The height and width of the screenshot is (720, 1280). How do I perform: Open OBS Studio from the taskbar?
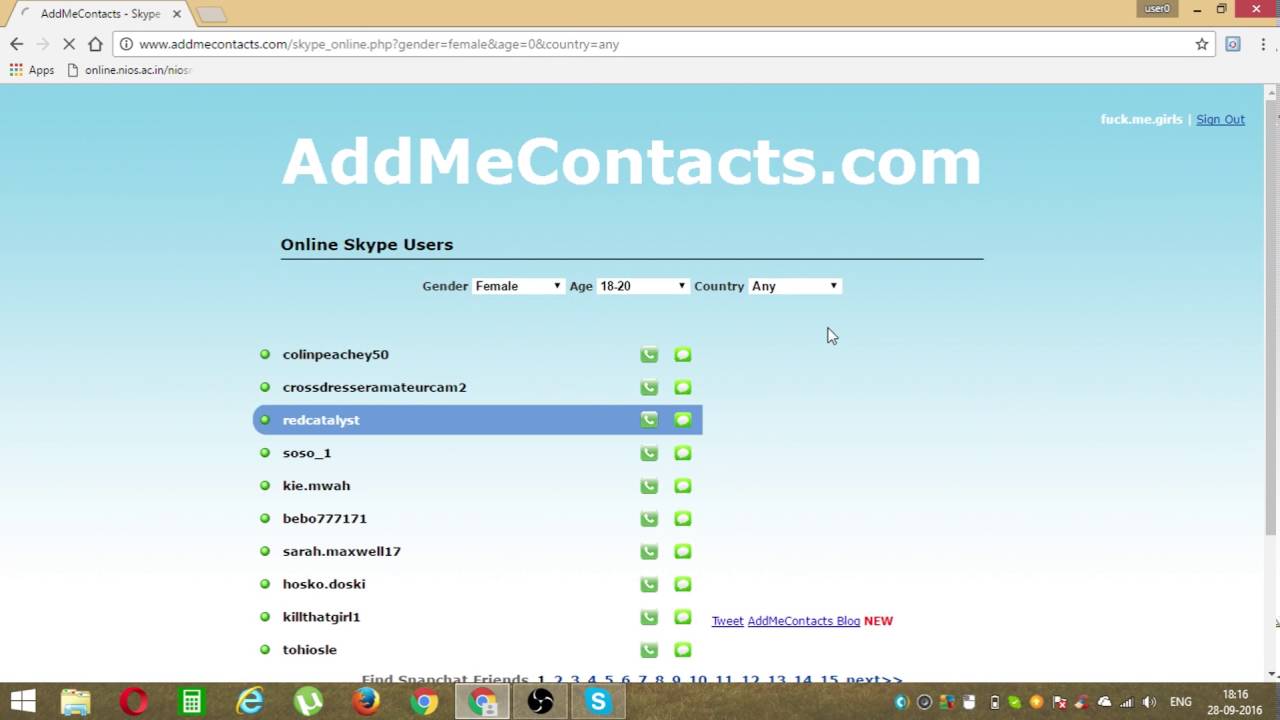pos(540,701)
